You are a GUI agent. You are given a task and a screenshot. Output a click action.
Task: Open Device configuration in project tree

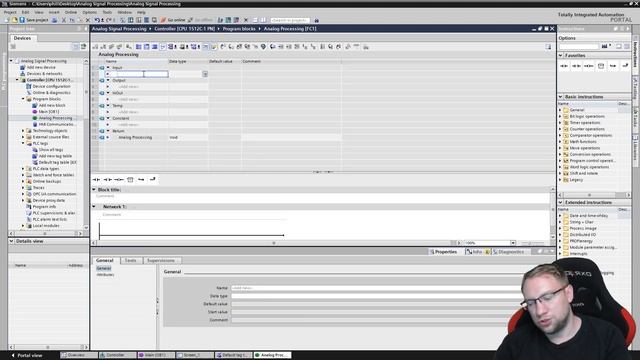[51, 86]
